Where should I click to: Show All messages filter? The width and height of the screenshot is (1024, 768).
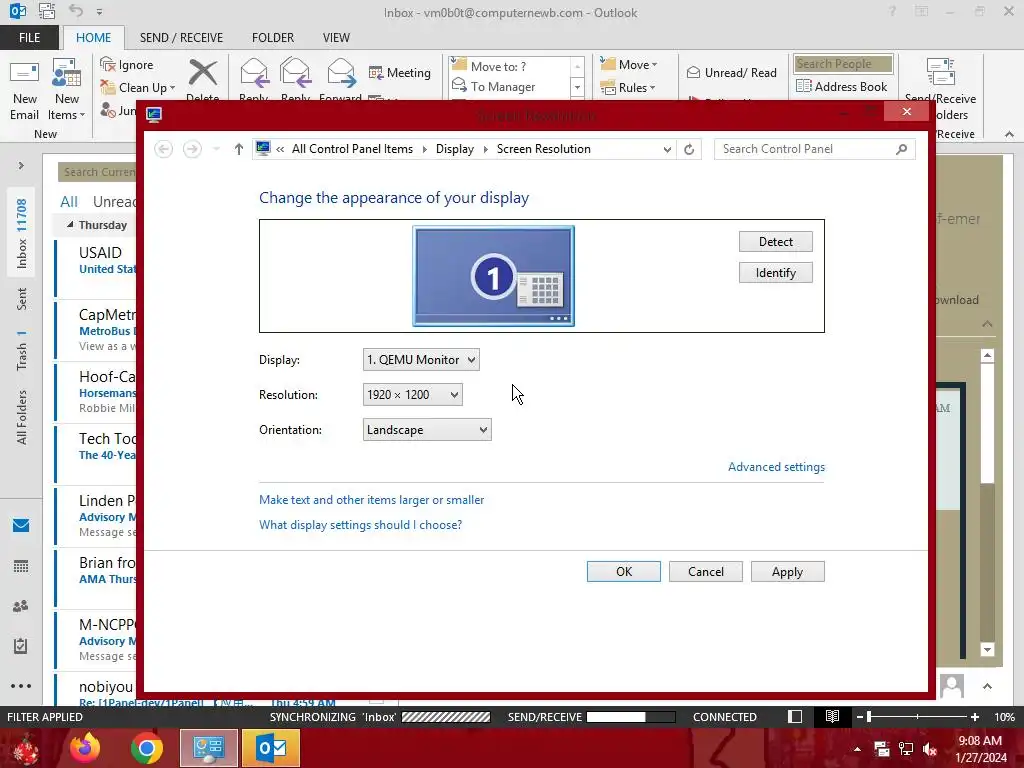(69, 202)
